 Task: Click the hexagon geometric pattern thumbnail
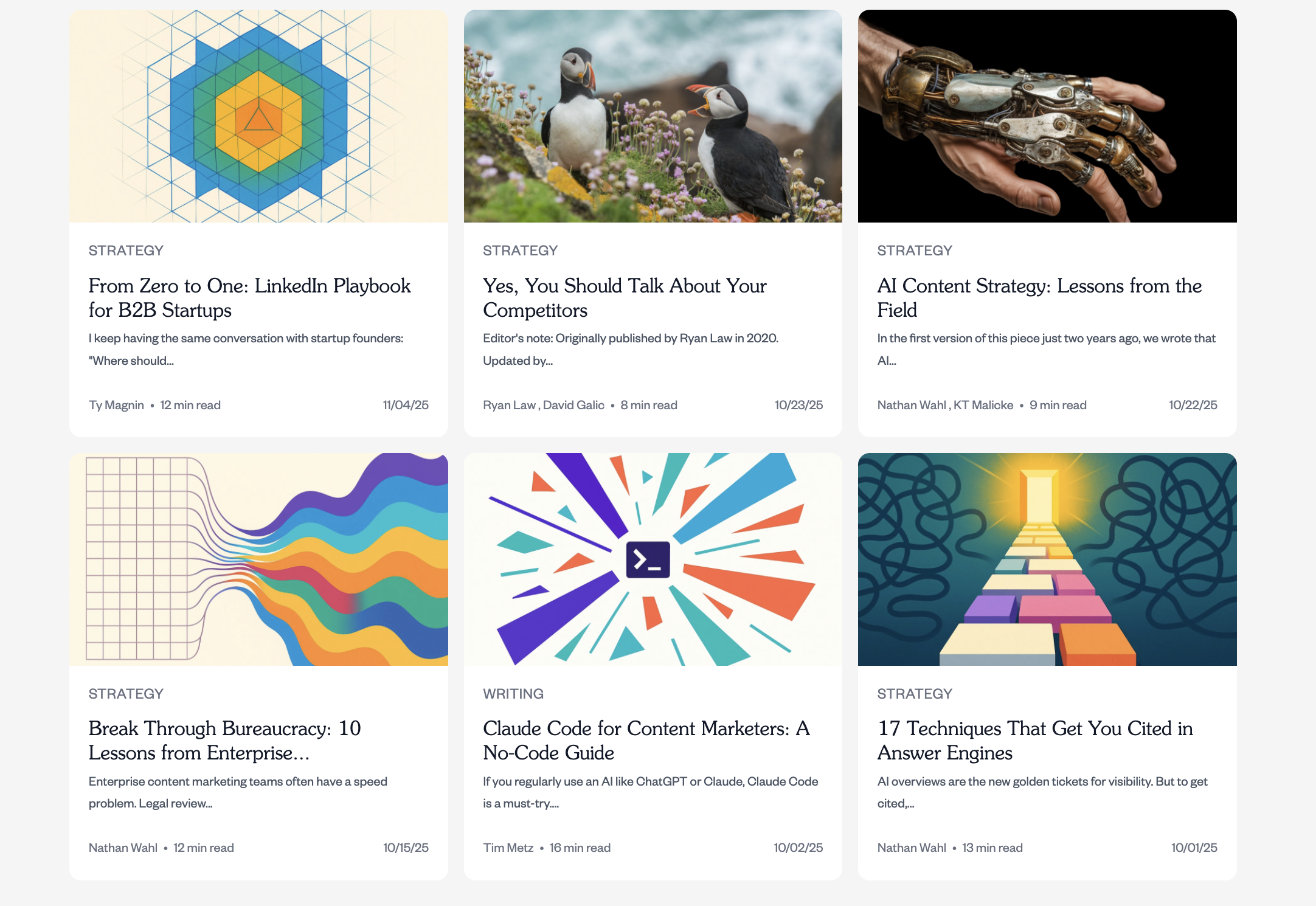[x=258, y=116]
